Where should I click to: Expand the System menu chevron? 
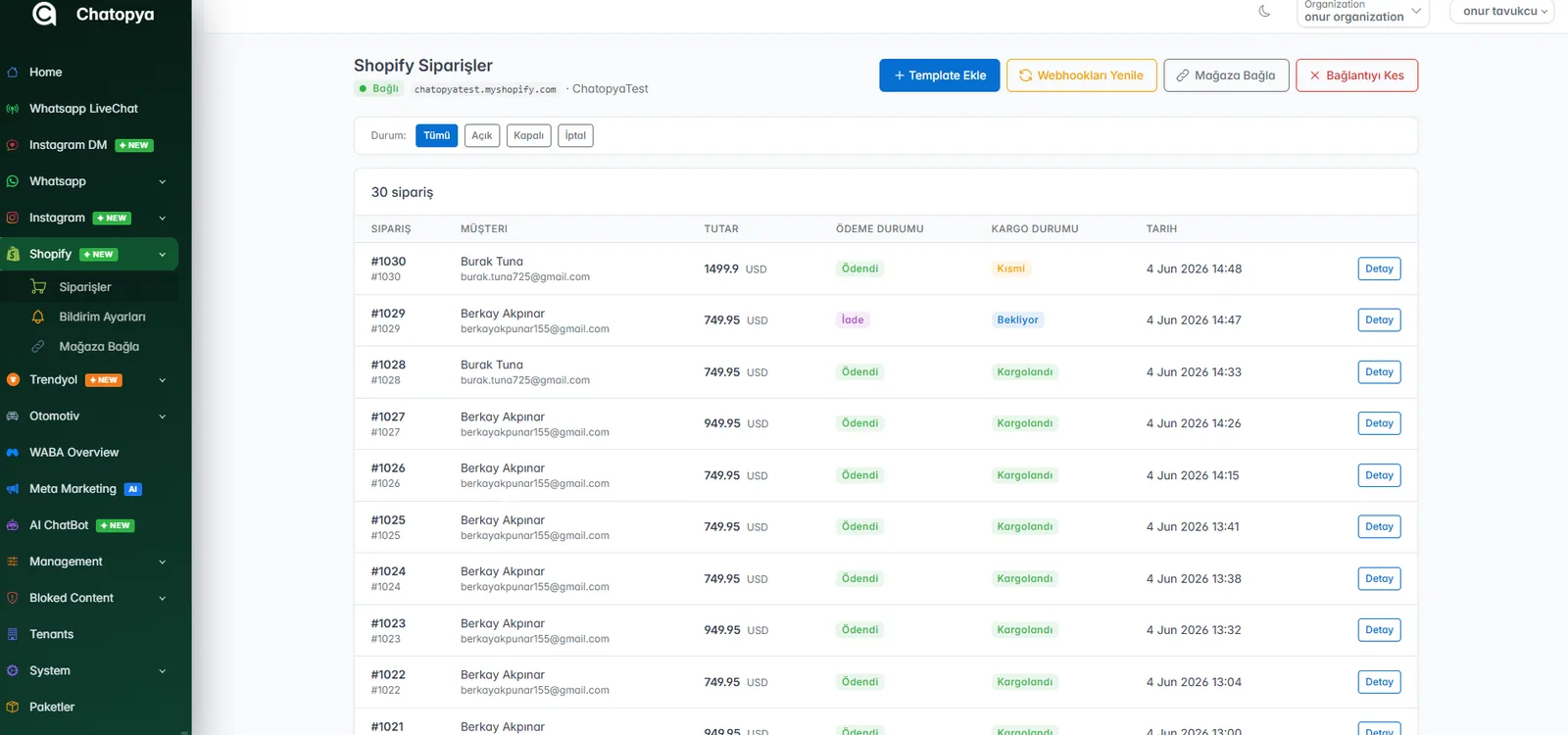(163, 671)
